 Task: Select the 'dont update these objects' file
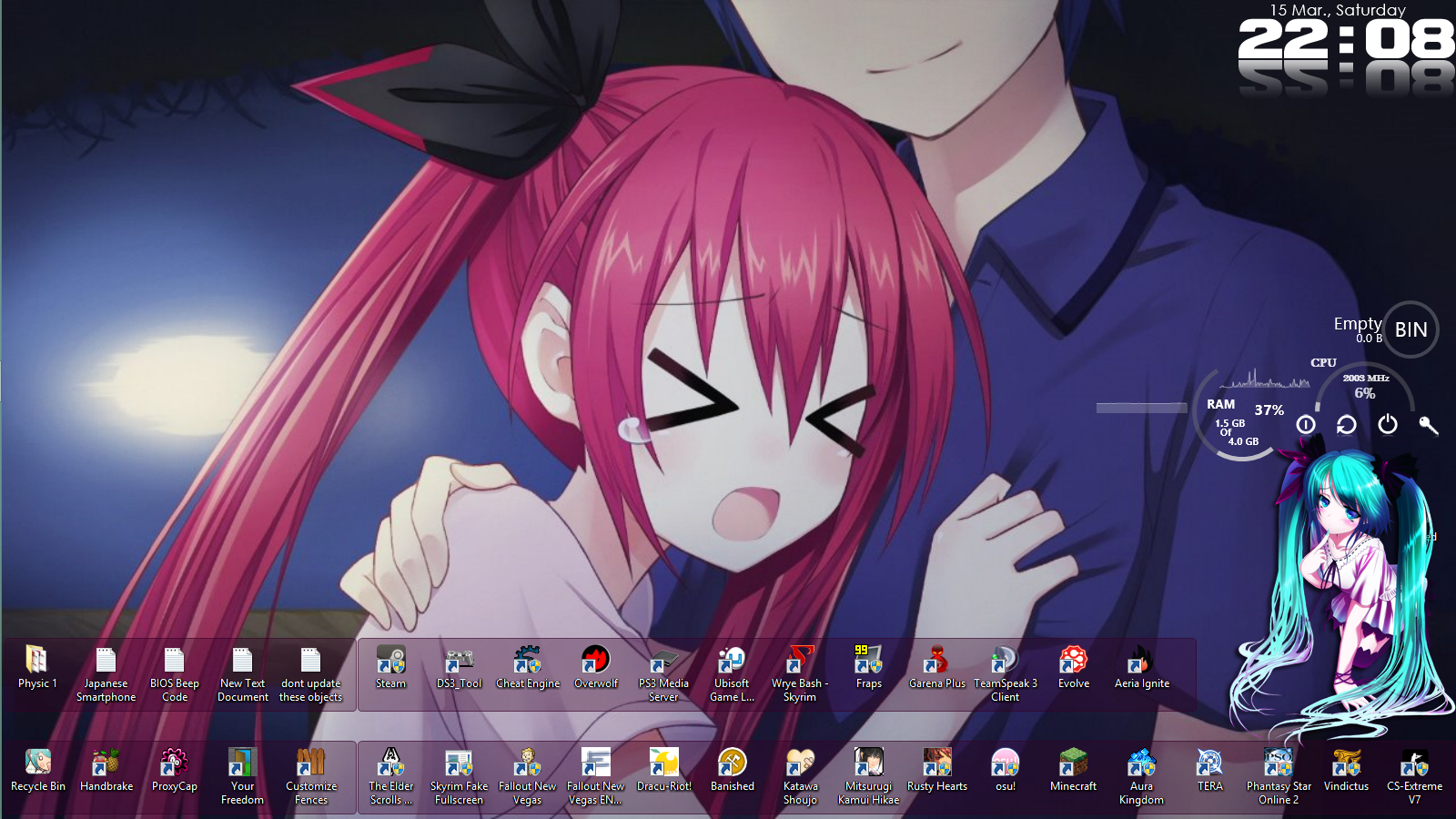coord(311,673)
